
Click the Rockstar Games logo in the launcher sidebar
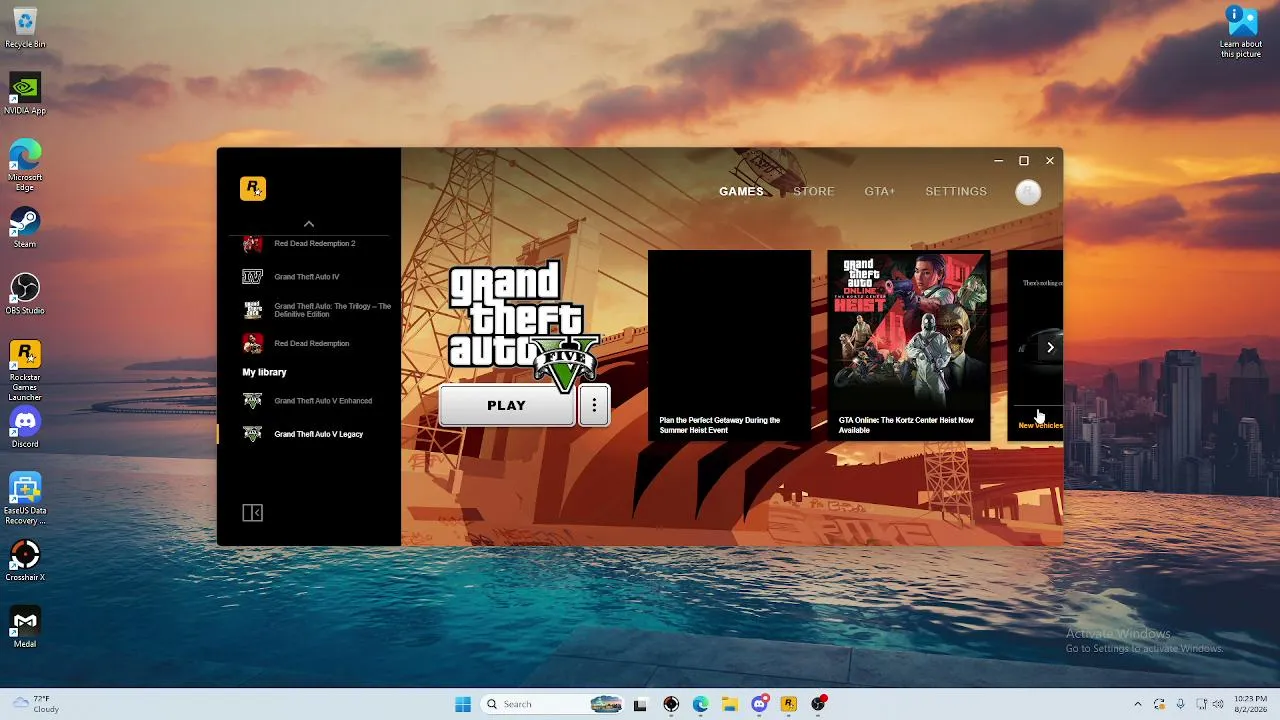[253, 188]
